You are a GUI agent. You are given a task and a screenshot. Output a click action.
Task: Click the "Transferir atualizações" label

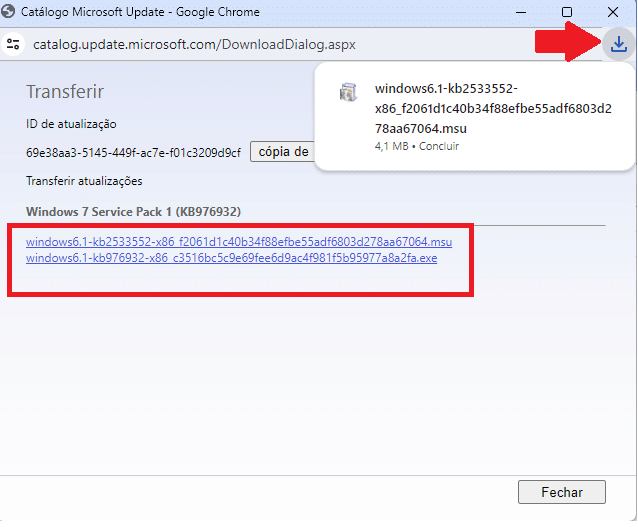[84, 181]
